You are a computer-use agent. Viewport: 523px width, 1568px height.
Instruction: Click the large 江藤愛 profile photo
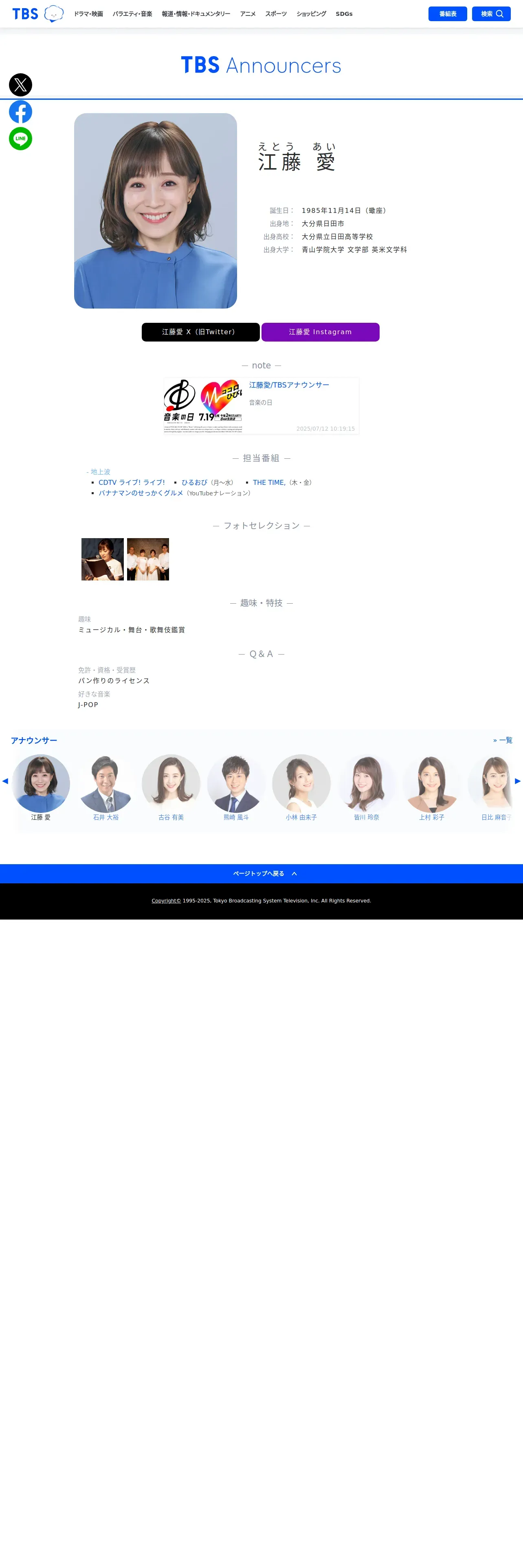[155, 210]
